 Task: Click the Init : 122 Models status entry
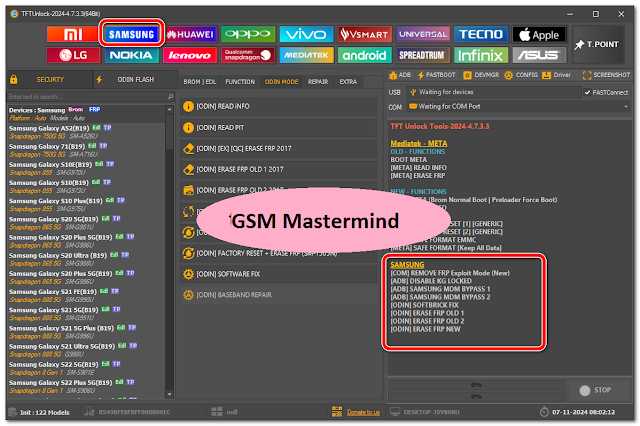pos(39,413)
